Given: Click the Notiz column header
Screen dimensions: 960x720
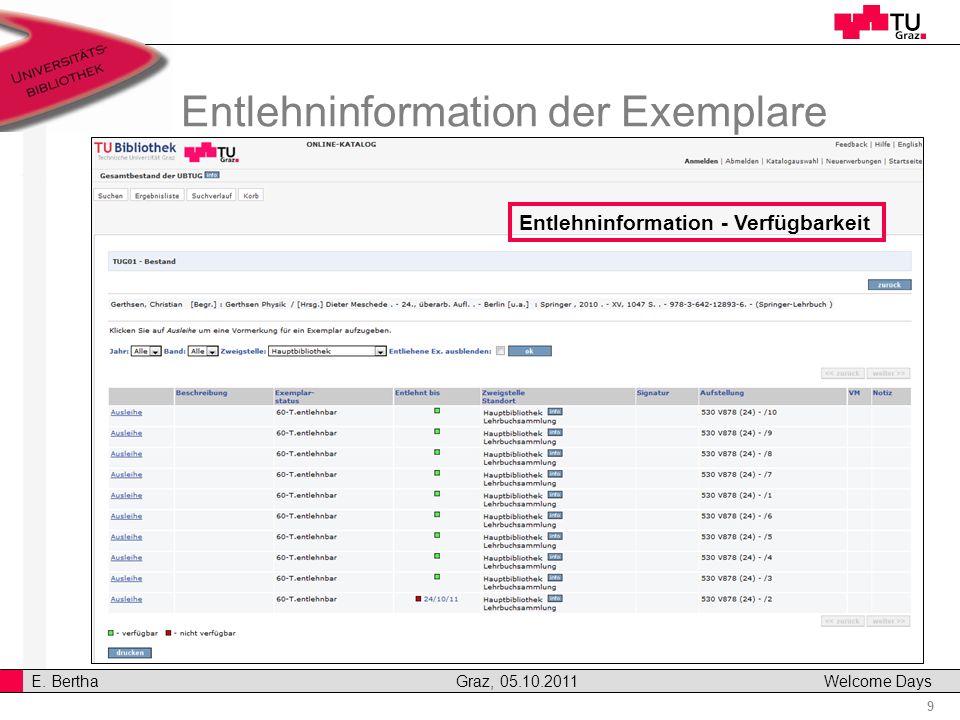Looking at the screenshot, I should point(882,393).
